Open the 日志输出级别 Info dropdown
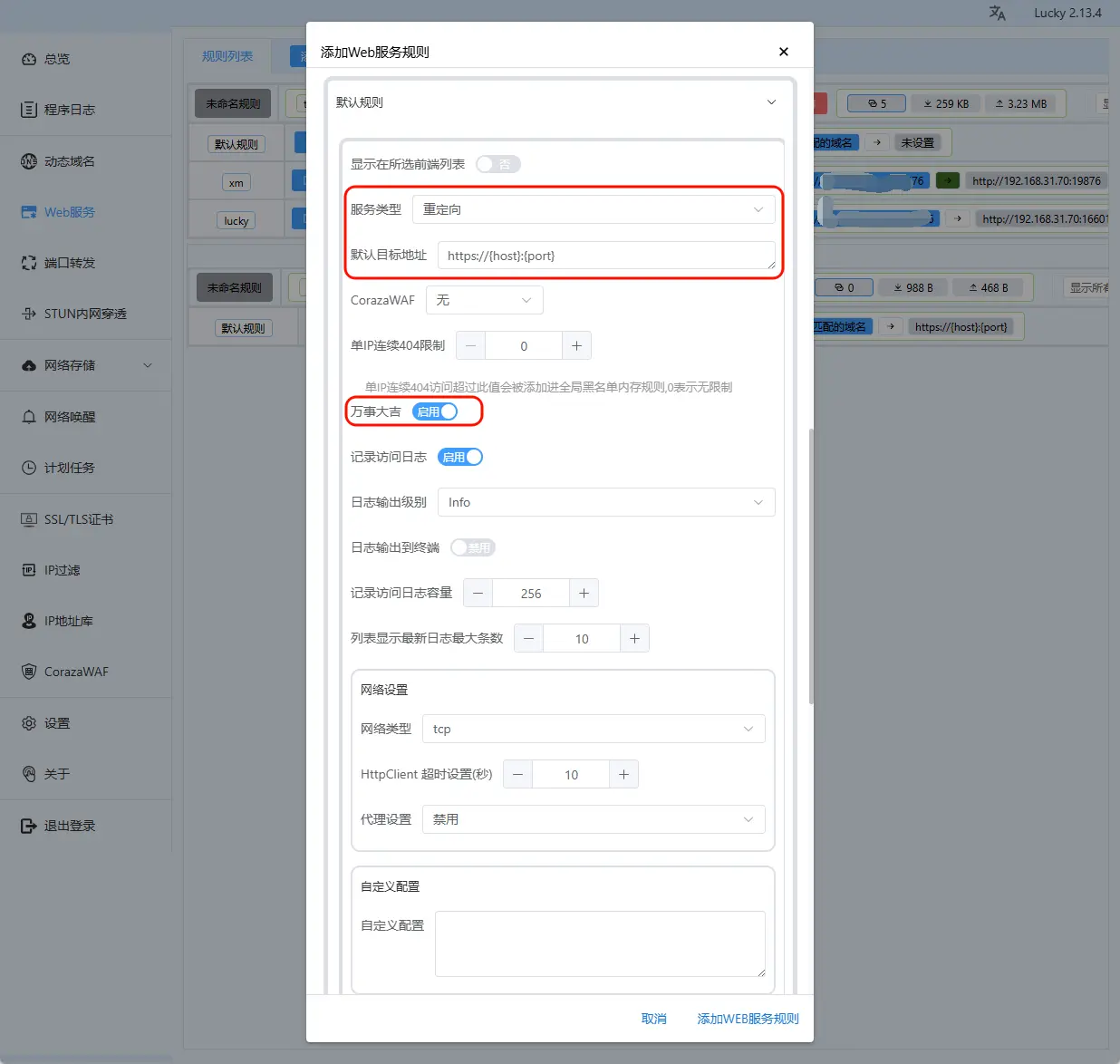The width and height of the screenshot is (1120, 1064). pos(605,502)
